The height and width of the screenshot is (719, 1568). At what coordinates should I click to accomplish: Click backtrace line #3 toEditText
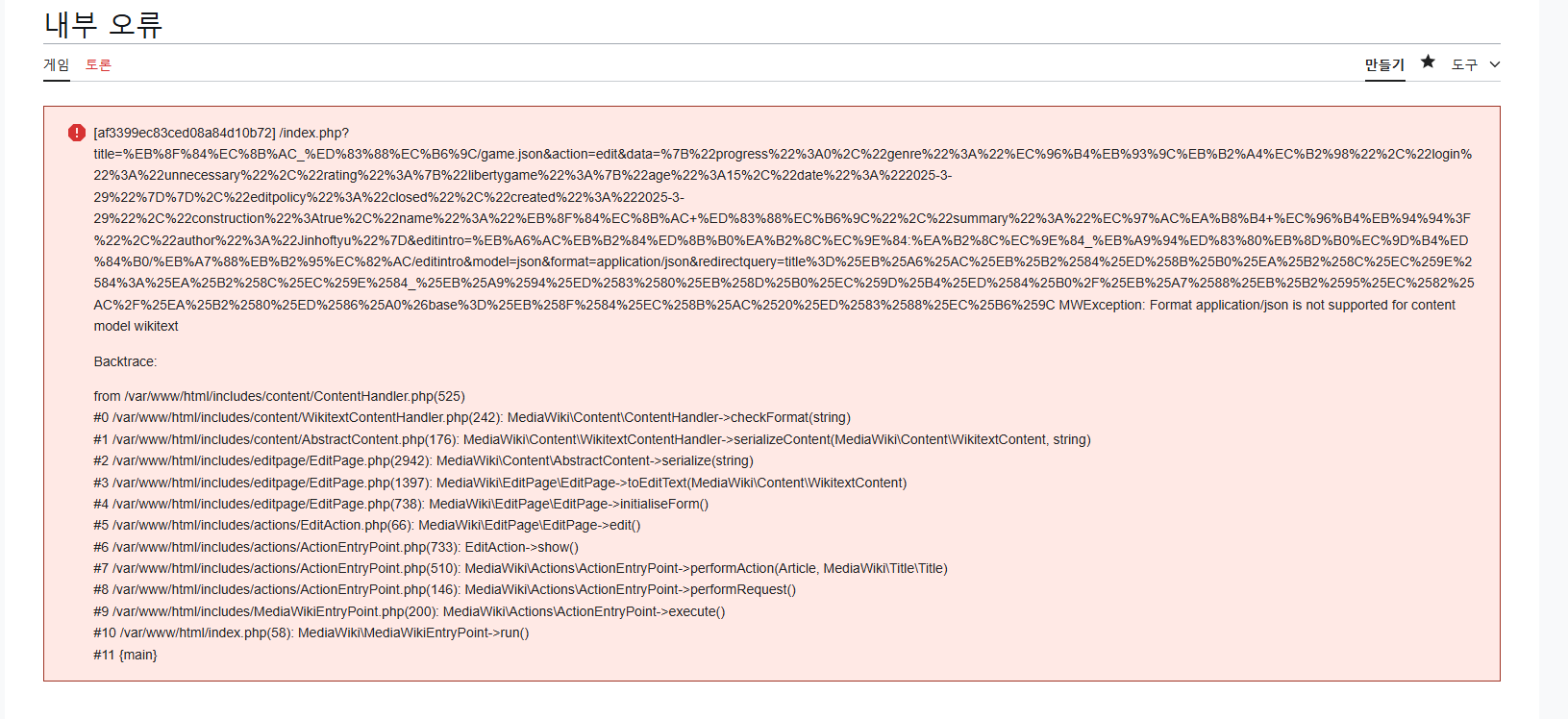coord(500,483)
